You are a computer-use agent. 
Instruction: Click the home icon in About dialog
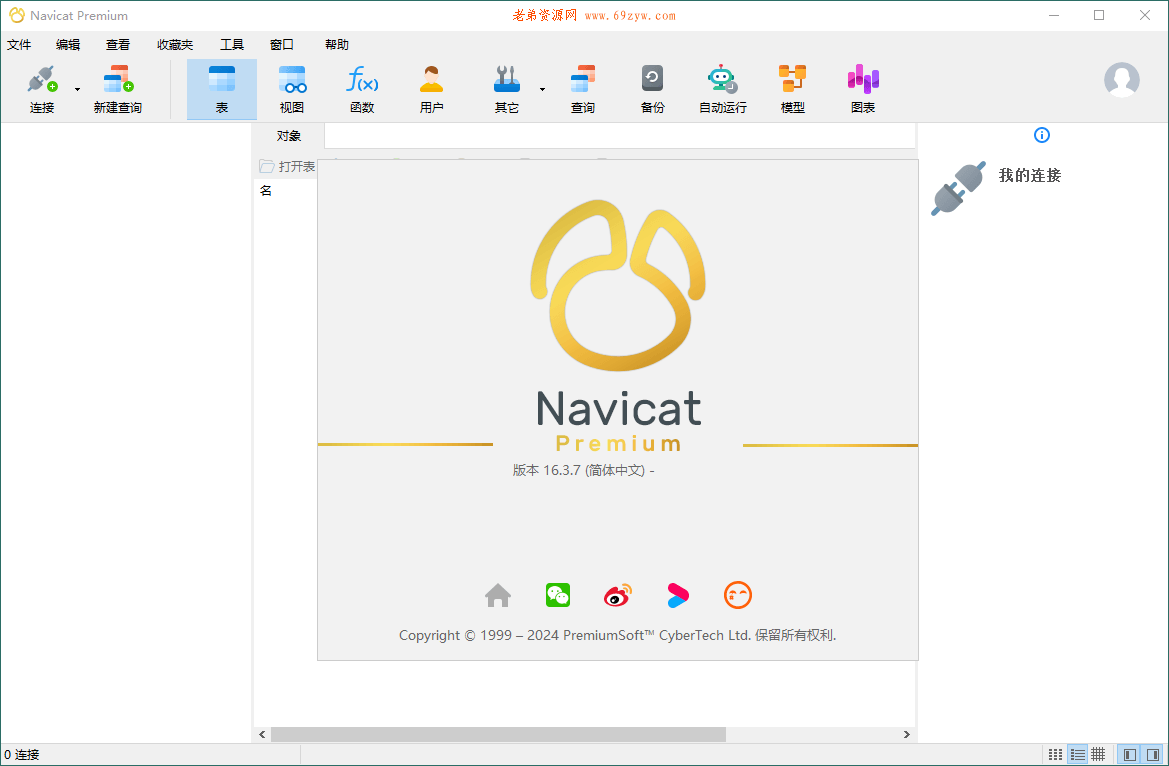click(498, 595)
